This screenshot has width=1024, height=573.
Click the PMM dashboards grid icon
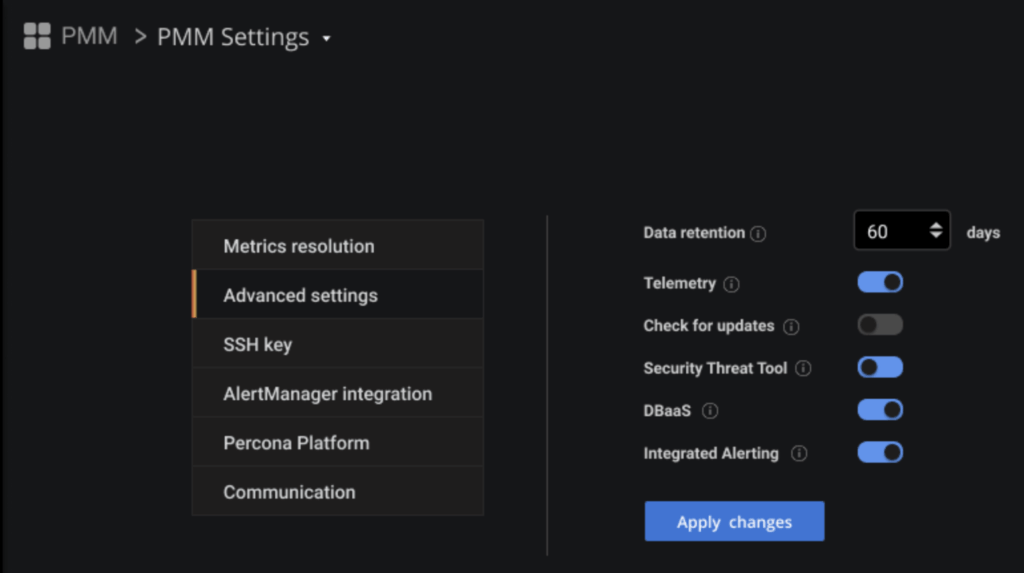[x=37, y=36]
